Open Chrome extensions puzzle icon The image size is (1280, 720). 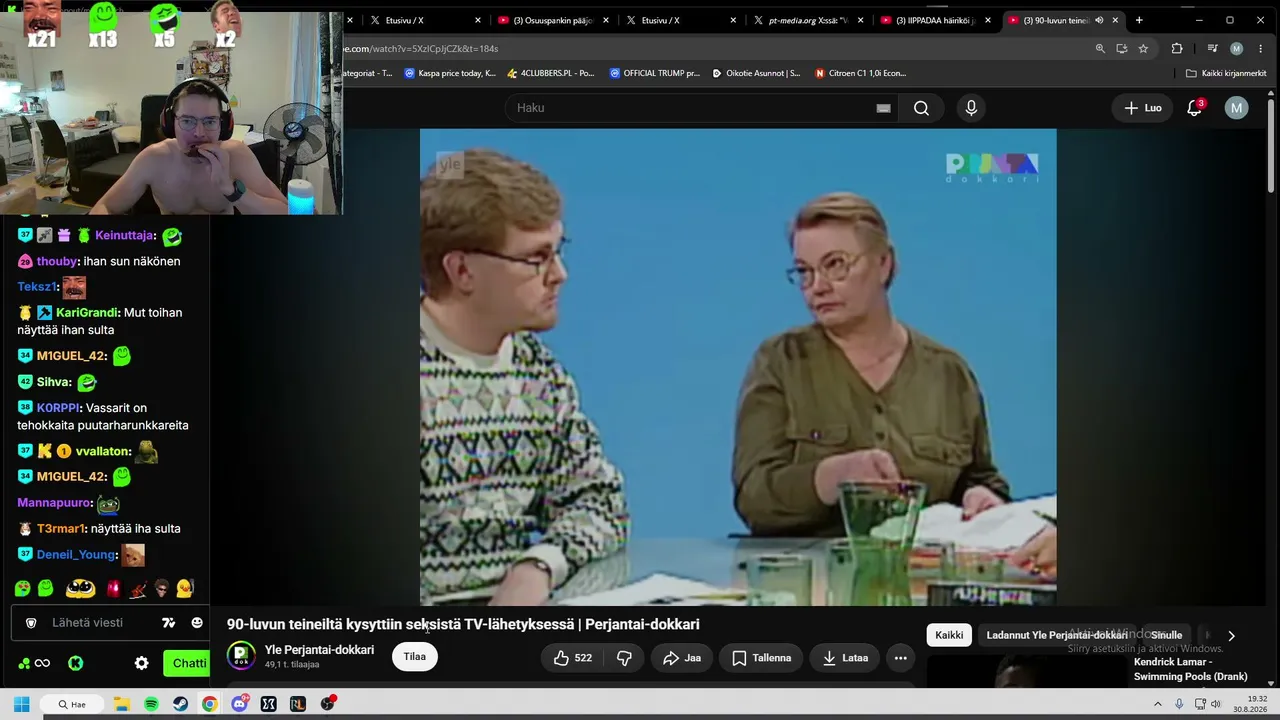click(x=1176, y=48)
